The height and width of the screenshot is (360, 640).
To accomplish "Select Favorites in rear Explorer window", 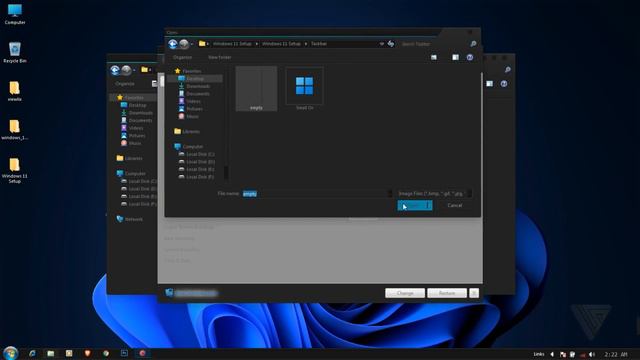I will (x=130, y=98).
